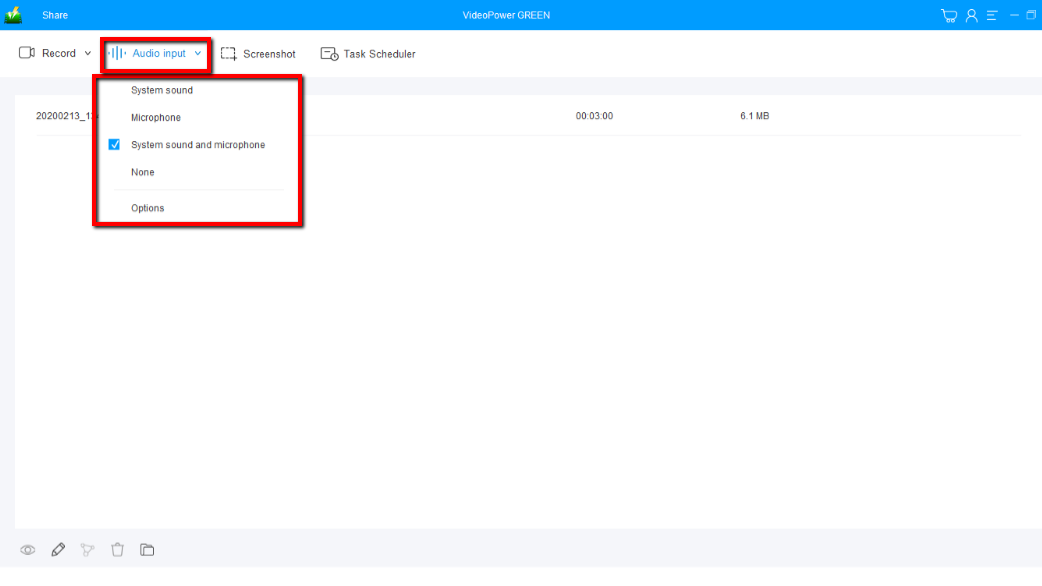Open the folder icon at bottom toolbar
Viewport: 1042px width, 586px height.
point(147,549)
